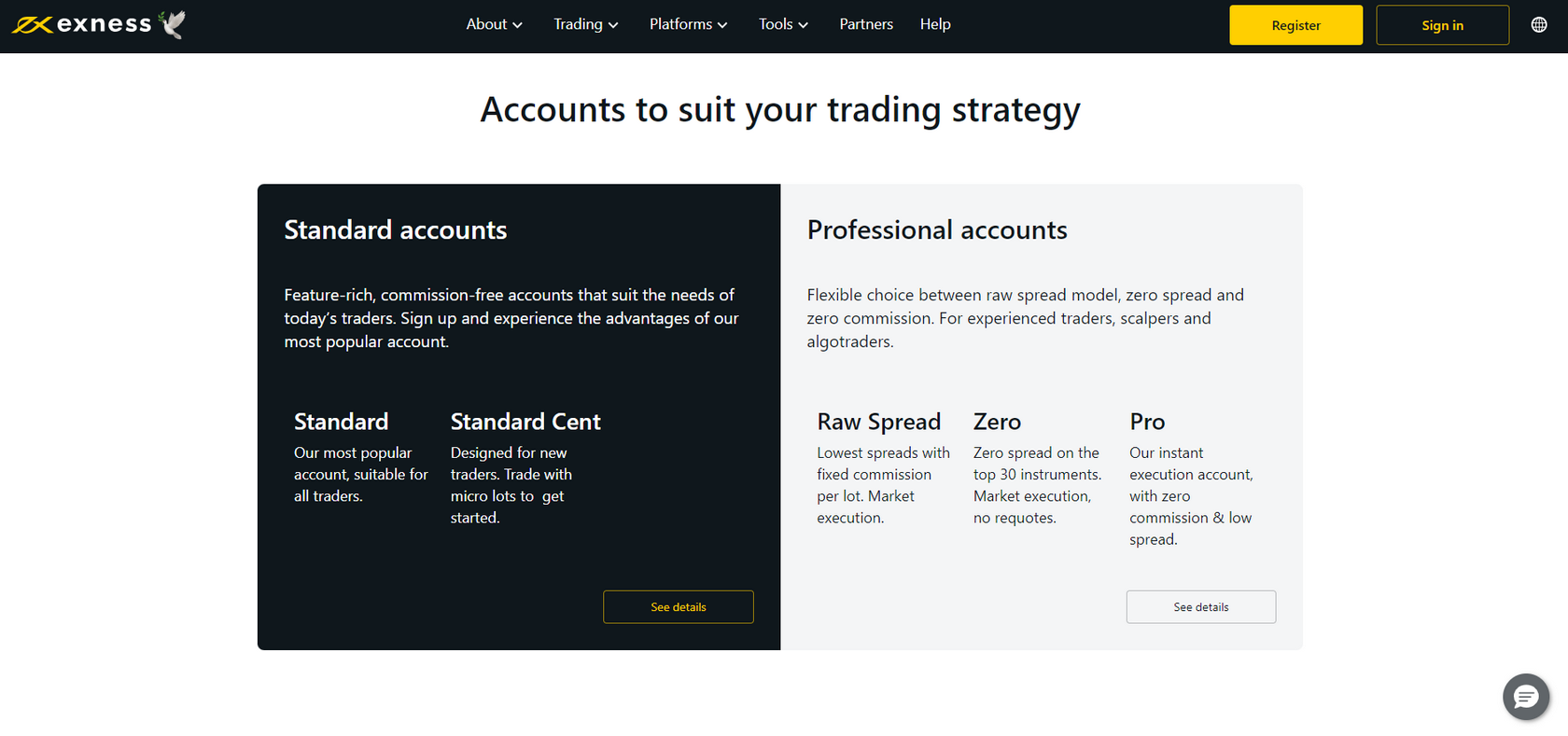Click the Standard account heading
This screenshot has width=1568, height=736.
click(341, 421)
